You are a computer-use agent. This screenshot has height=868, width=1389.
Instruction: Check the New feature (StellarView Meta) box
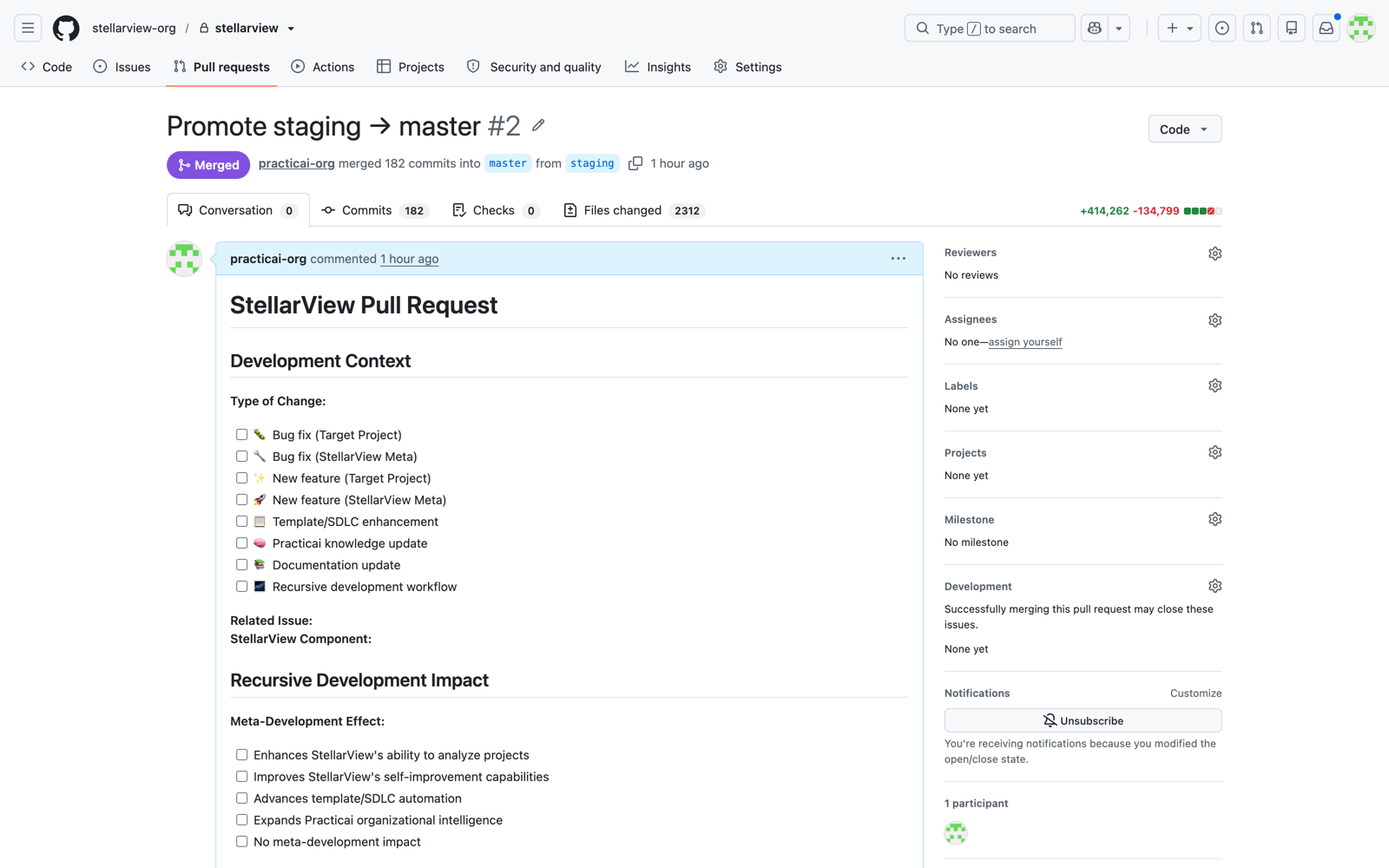coord(241,499)
